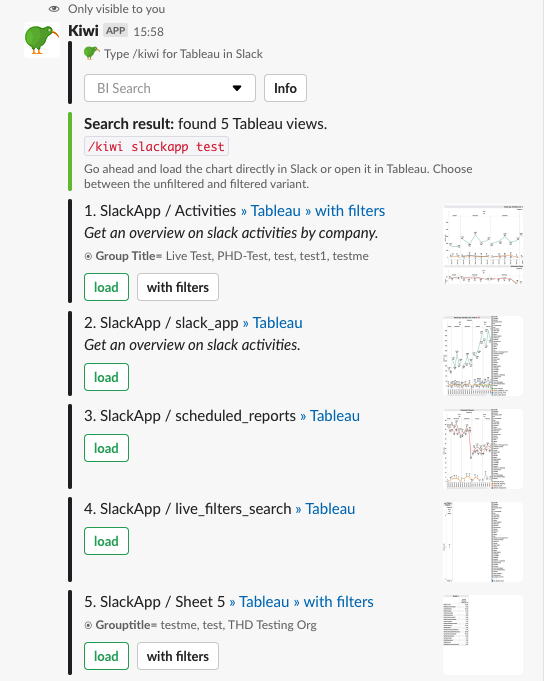Viewport: 544px width, 681px height.
Task: Open the Tableau link for slack_app
Action: (x=277, y=323)
